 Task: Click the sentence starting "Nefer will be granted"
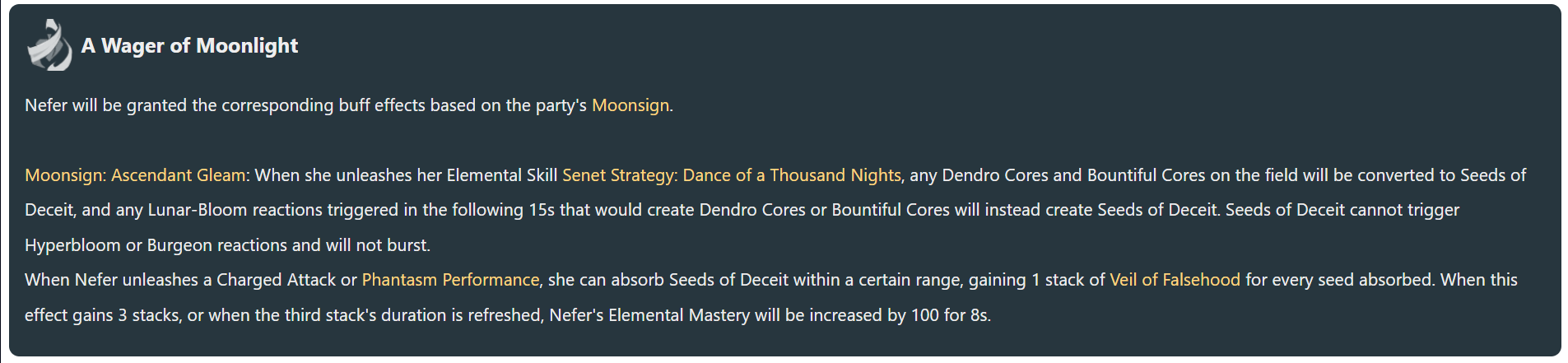pos(349,105)
